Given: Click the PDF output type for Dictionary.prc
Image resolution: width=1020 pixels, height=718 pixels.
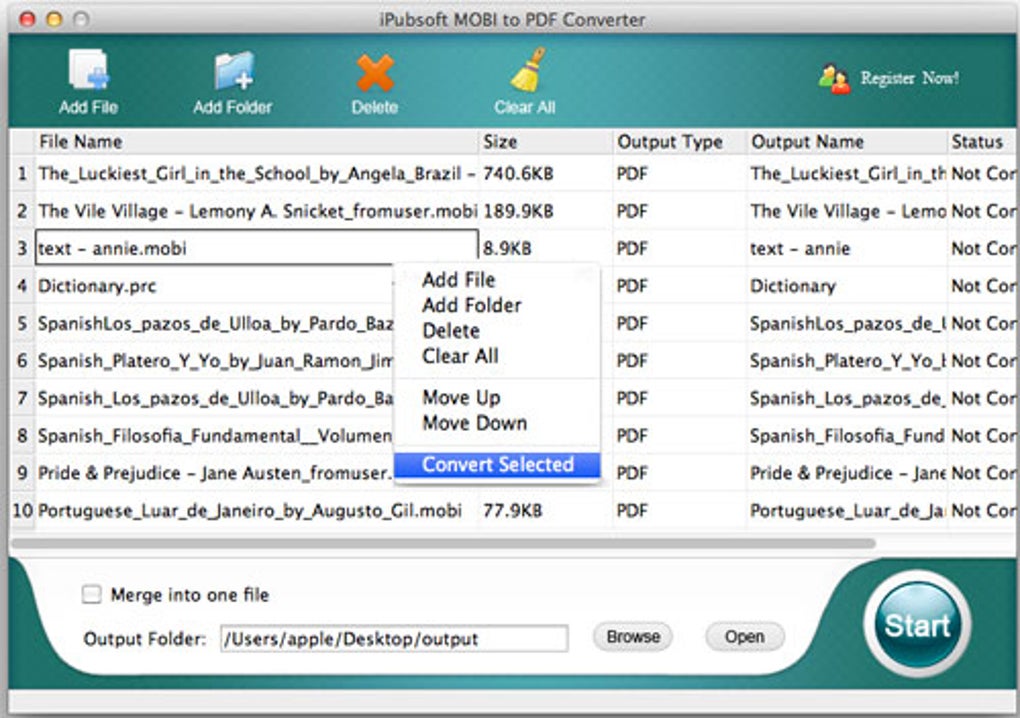Looking at the screenshot, I should pyautogui.click(x=632, y=286).
